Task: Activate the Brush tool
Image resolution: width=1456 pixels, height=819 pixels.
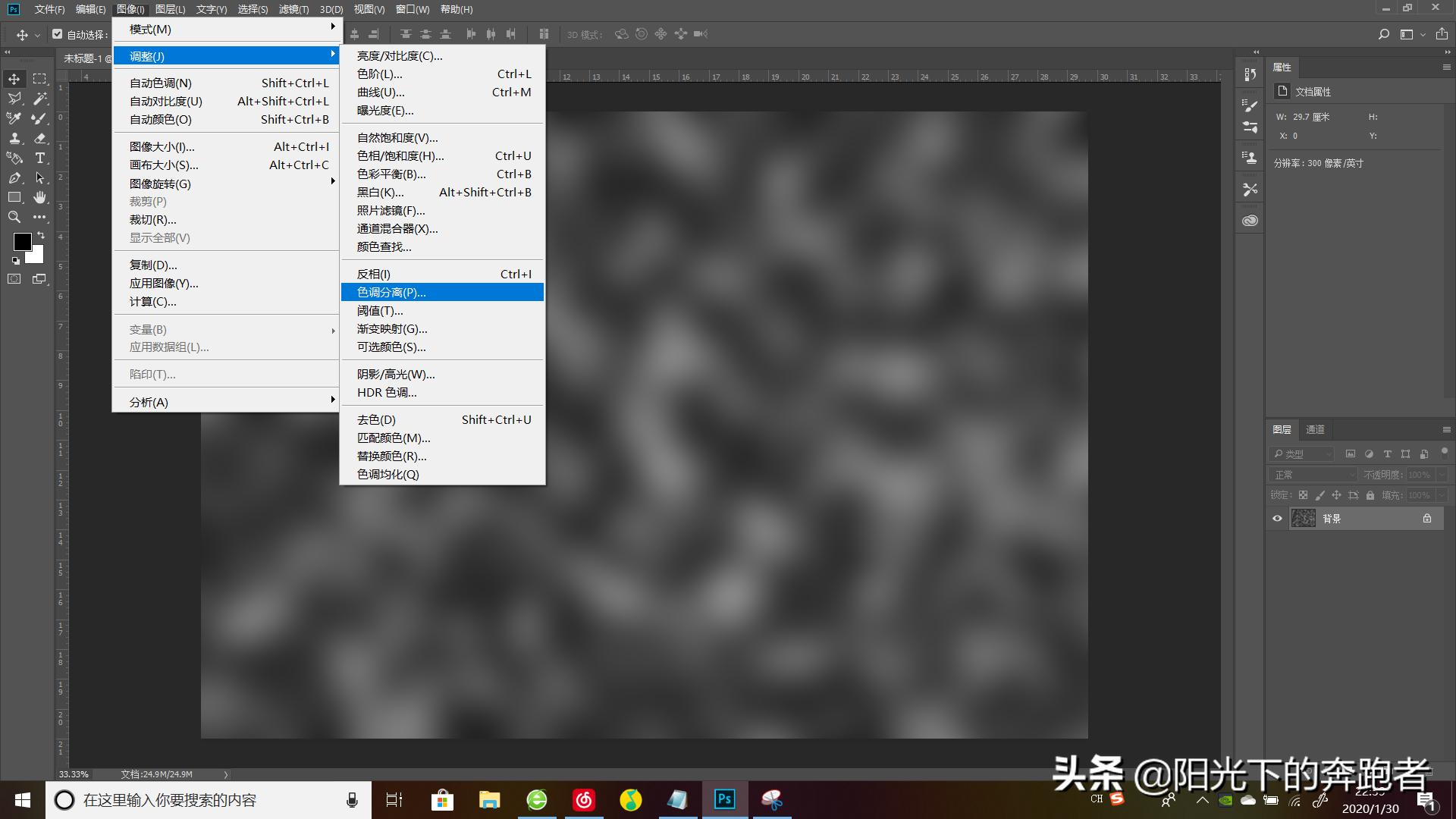Action: click(39, 119)
